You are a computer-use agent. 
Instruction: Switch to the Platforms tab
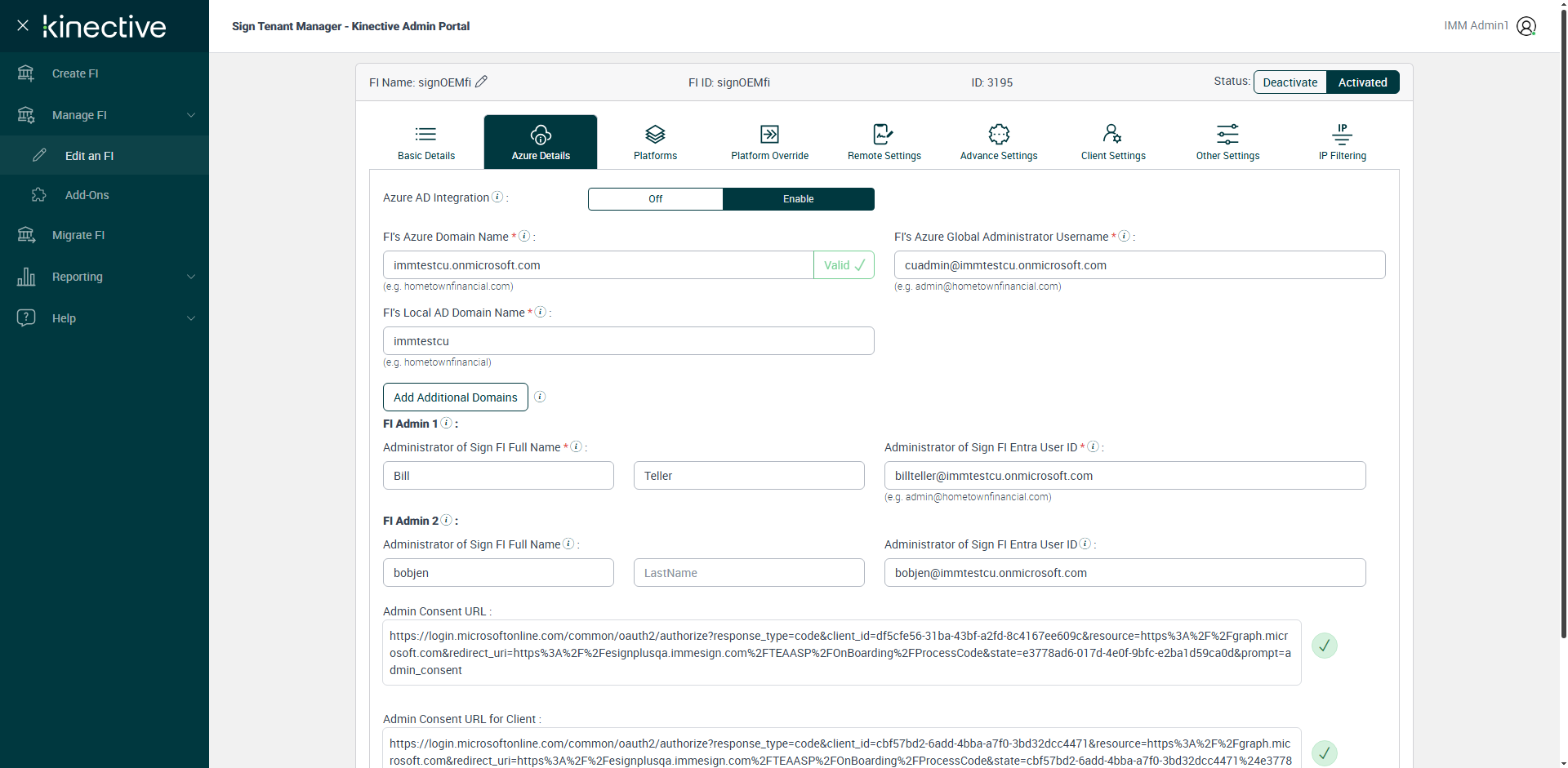point(655,142)
